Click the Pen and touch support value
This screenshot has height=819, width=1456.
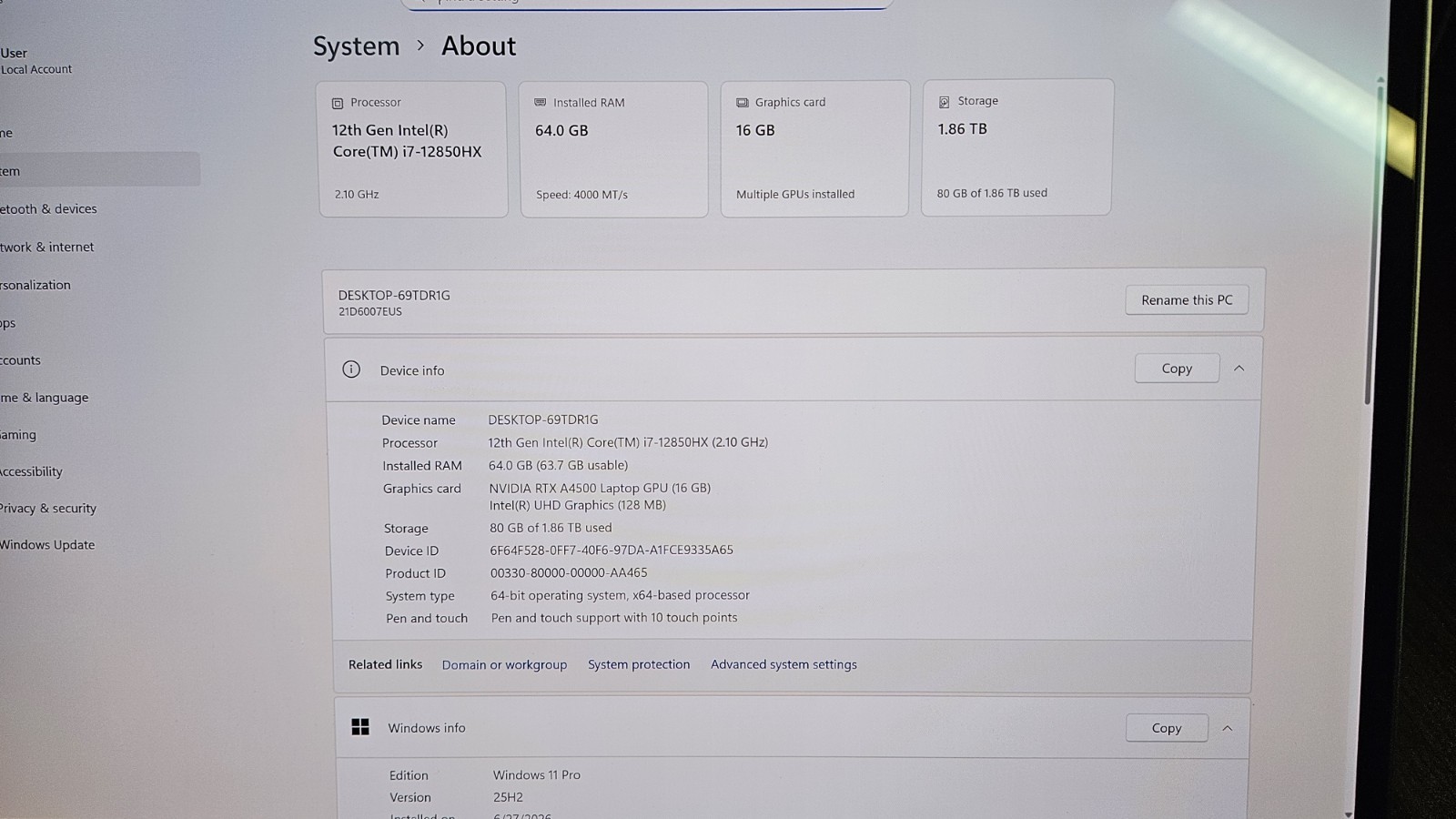point(614,618)
